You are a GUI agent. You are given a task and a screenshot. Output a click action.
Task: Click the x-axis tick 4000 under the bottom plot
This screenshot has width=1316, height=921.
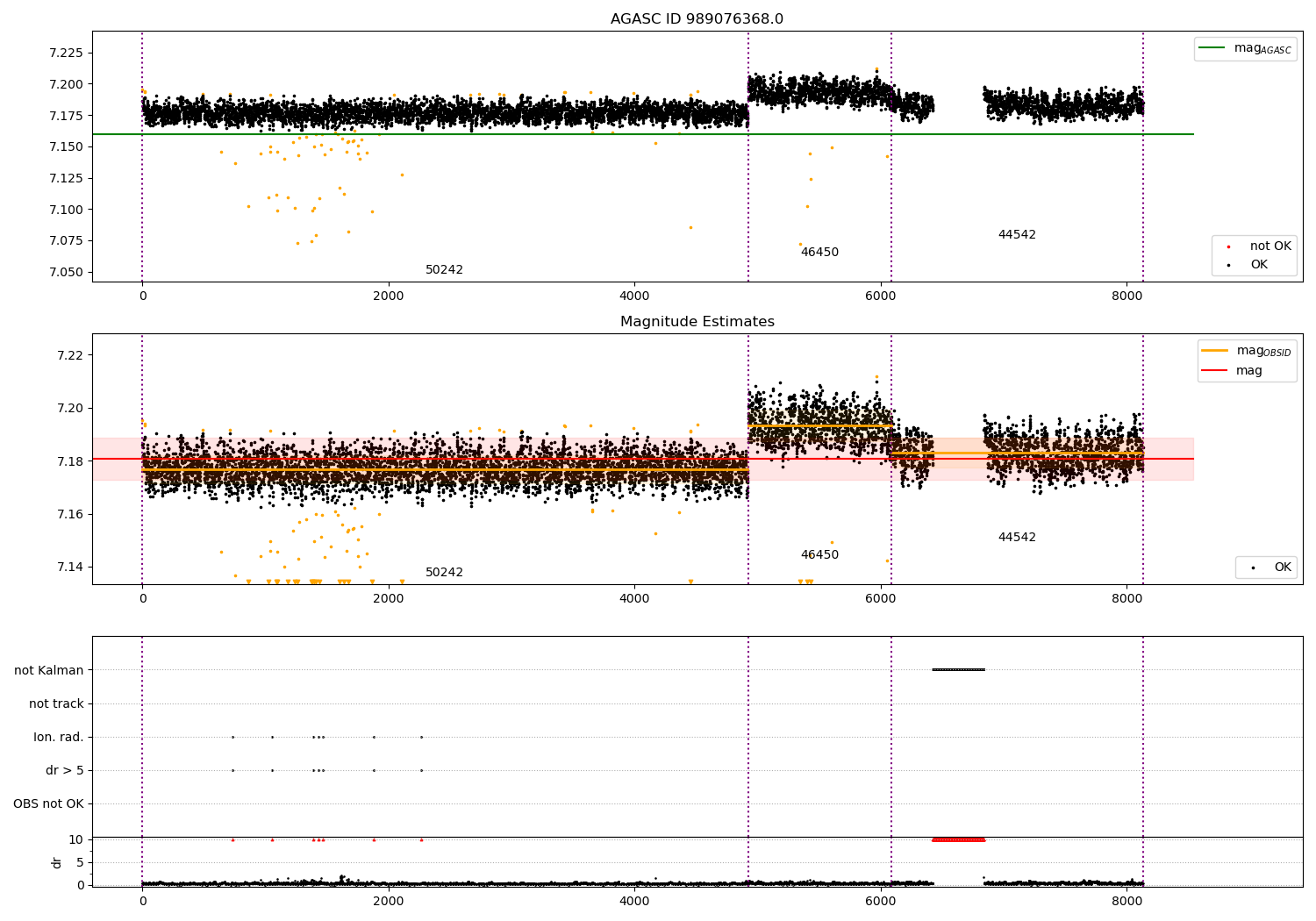pyautogui.click(x=634, y=901)
